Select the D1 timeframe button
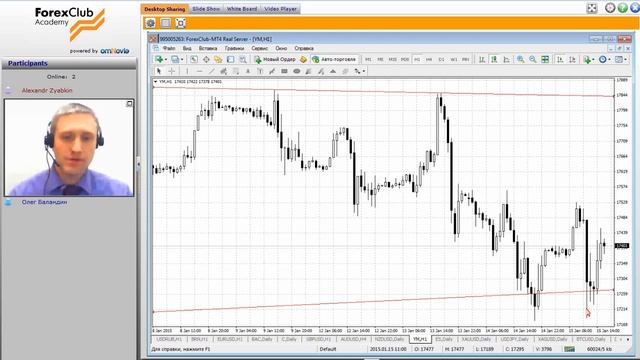Screen dimensions: 640x360 pos(441,60)
